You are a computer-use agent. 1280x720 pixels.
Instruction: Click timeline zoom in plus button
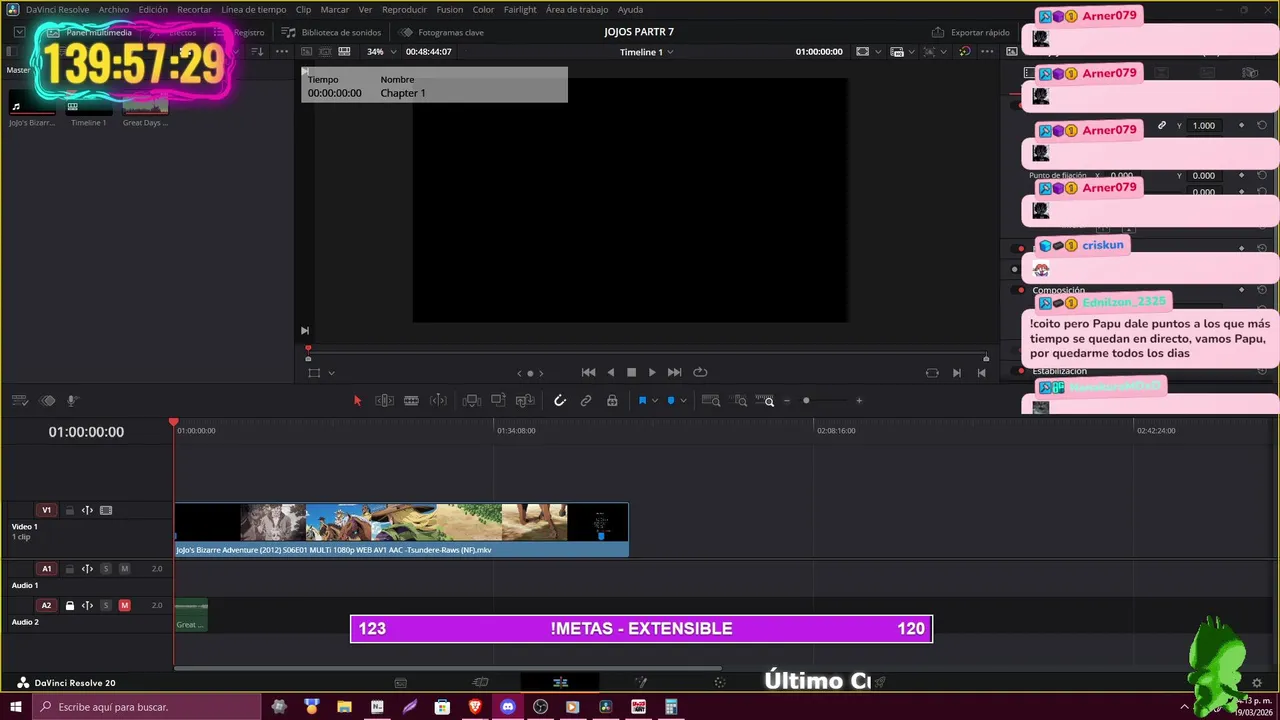[x=858, y=401]
